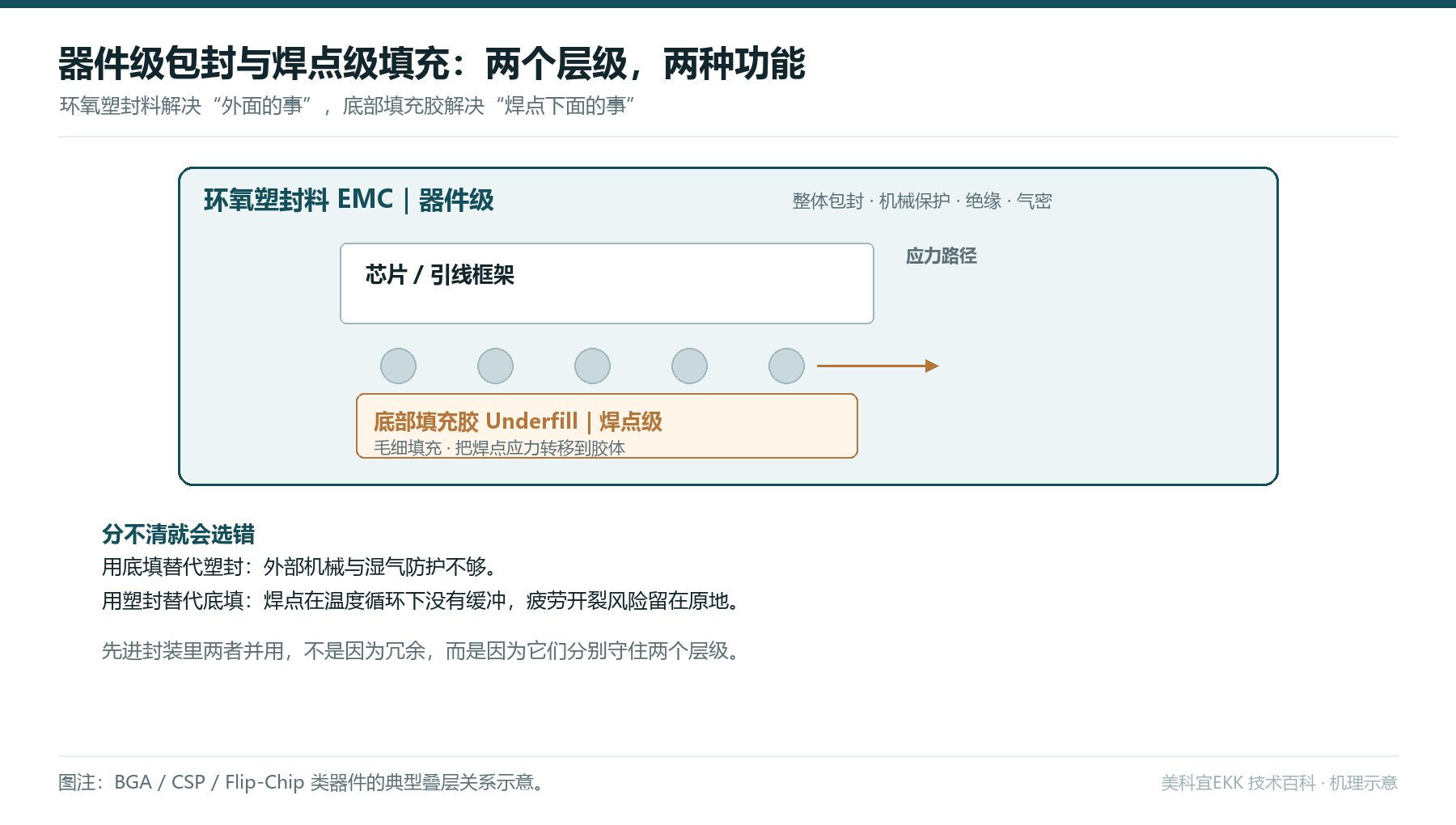The height and width of the screenshot is (825, 1456).
Task: Click the caption starting 图注：BGA / CSP
Action: click(x=301, y=782)
